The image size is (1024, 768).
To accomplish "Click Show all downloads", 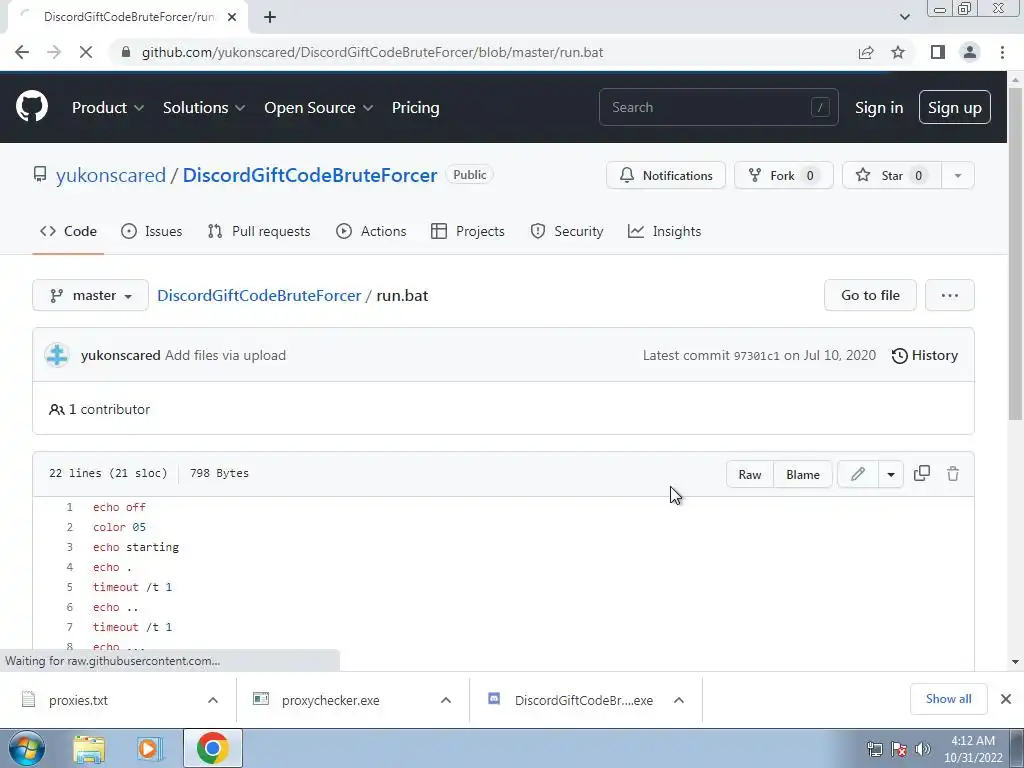I will tap(948, 699).
